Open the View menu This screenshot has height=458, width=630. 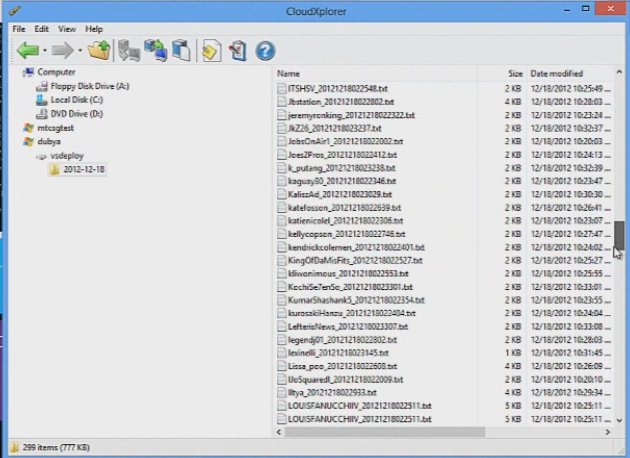point(67,29)
